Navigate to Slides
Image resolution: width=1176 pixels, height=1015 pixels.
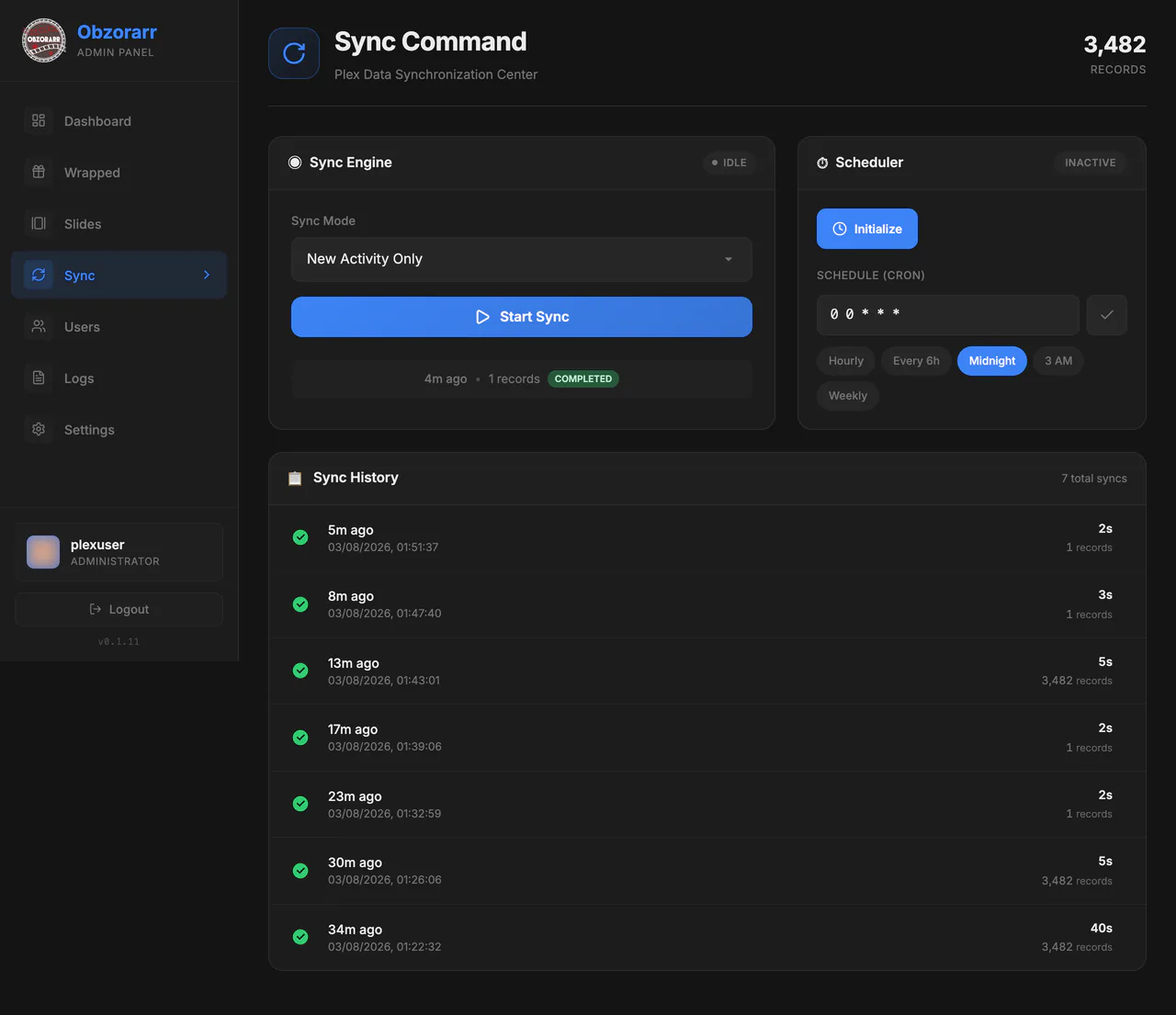click(119, 223)
